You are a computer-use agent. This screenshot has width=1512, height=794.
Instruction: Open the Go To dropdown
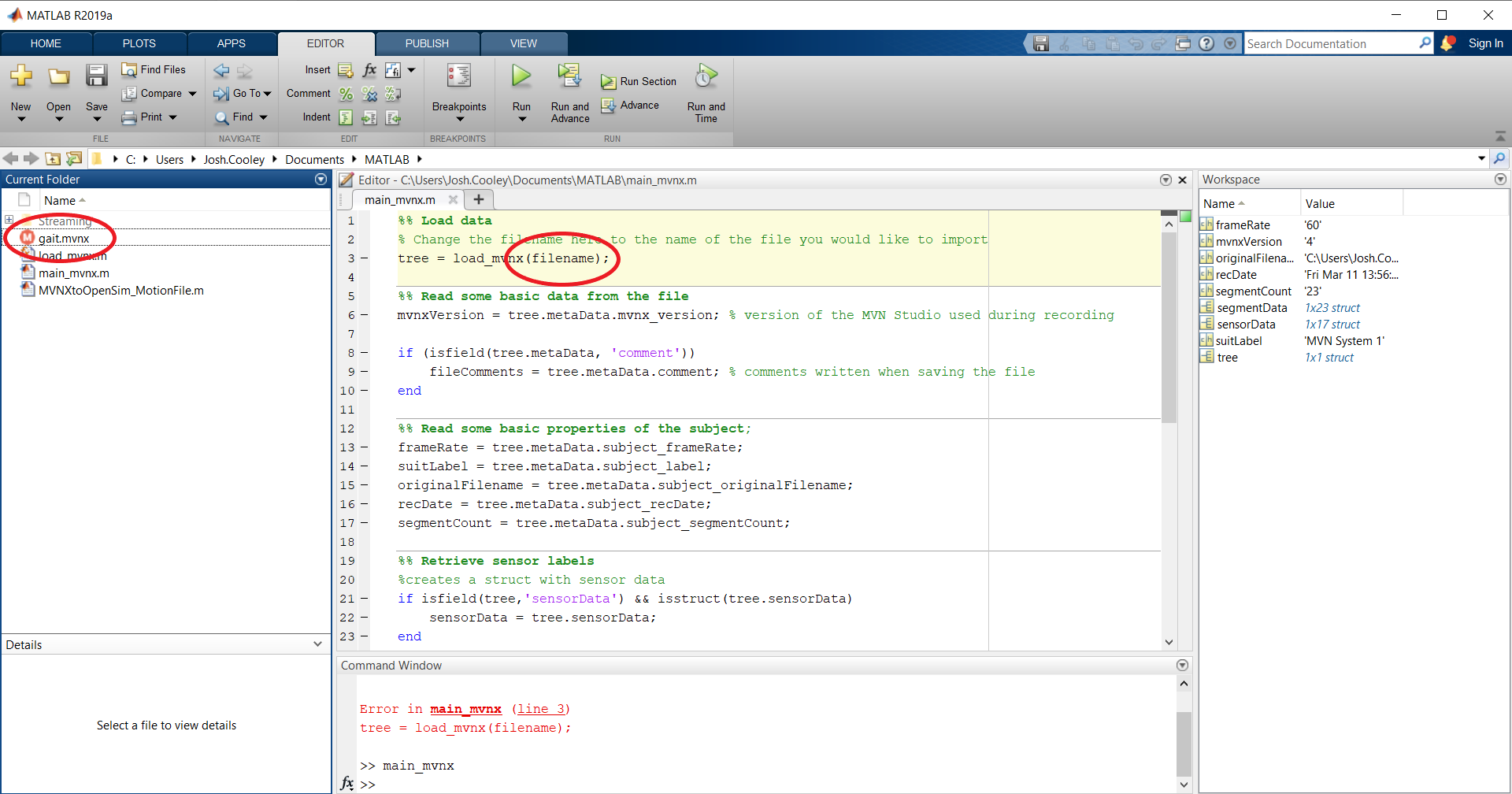242,93
